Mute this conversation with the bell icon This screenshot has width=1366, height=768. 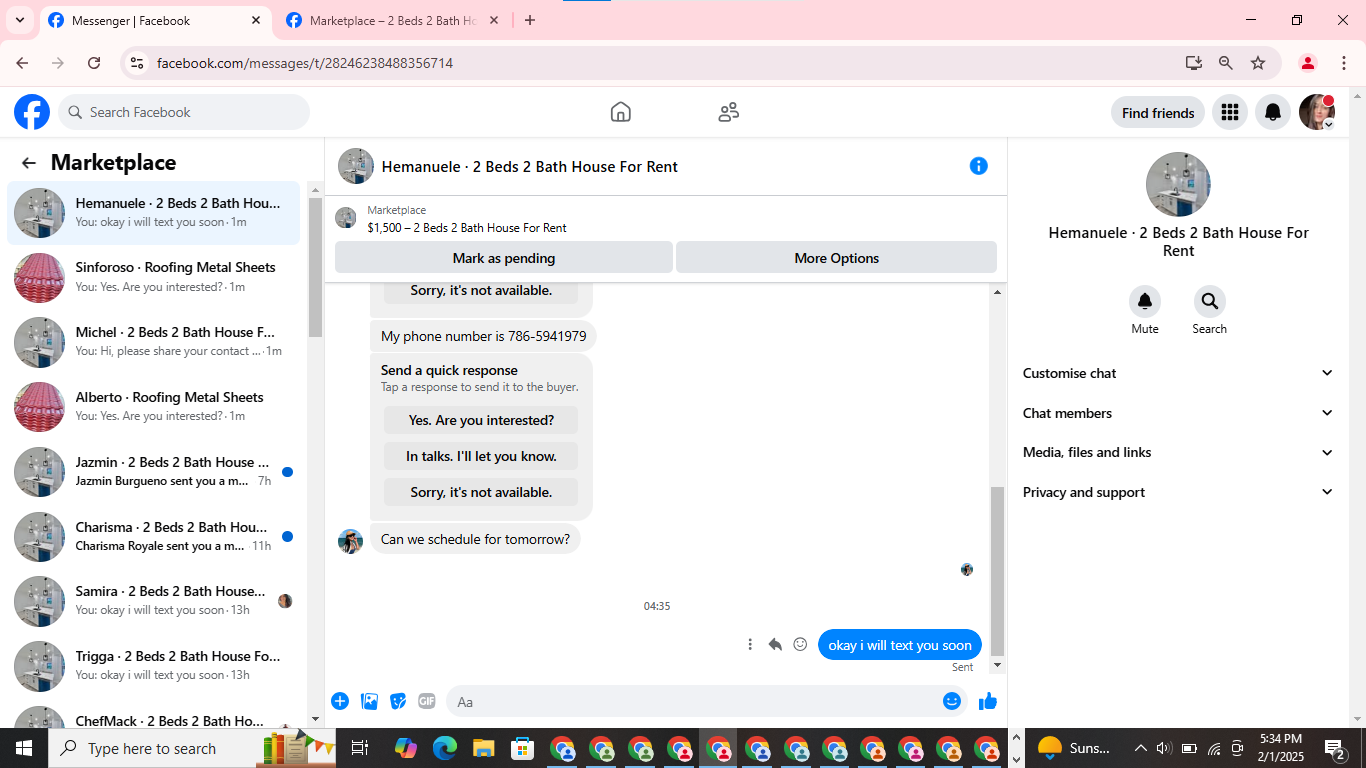(x=1145, y=301)
